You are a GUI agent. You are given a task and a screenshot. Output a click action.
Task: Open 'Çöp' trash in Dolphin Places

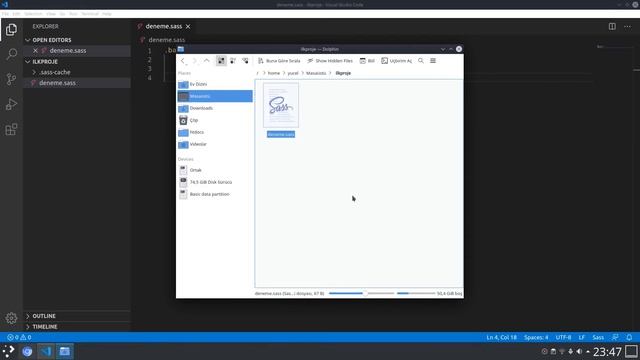point(215,120)
